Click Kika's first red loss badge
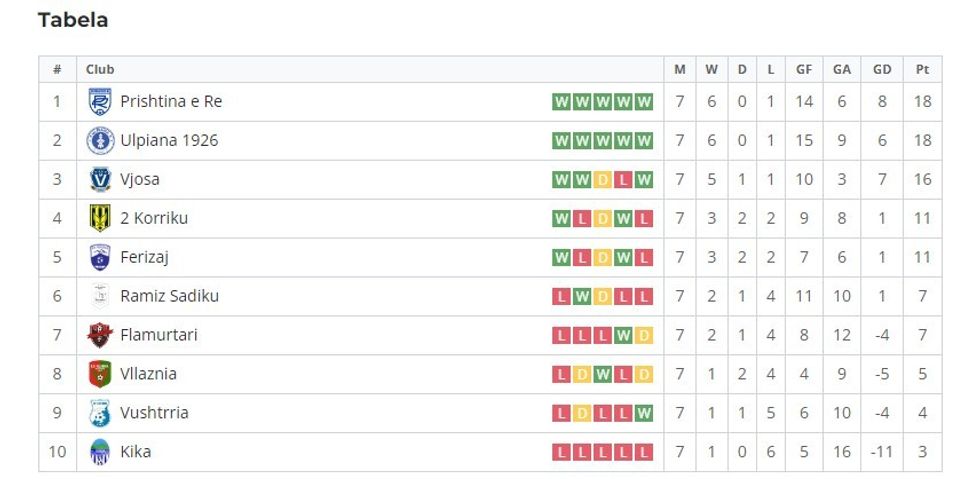The height and width of the screenshot is (493, 980). click(x=560, y=452)
